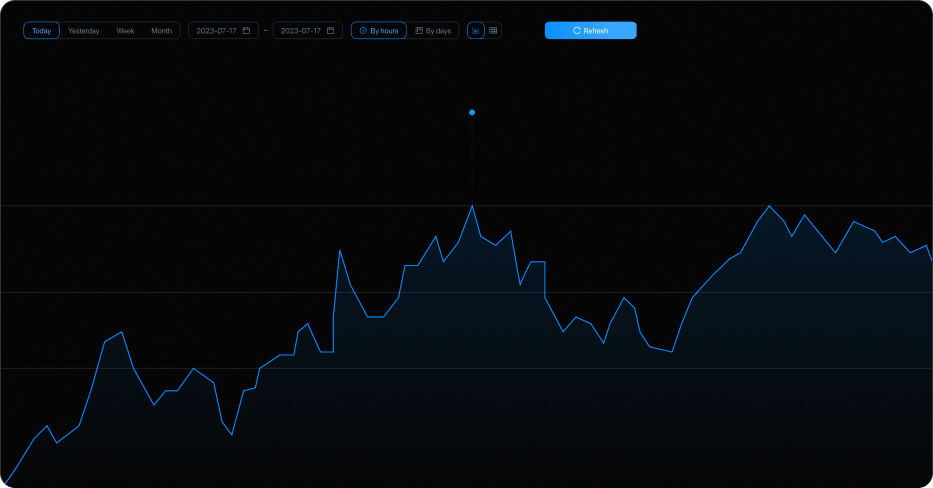Open calendar picker on end date
Screen dimensions: 933x488
tap(330, 31)
